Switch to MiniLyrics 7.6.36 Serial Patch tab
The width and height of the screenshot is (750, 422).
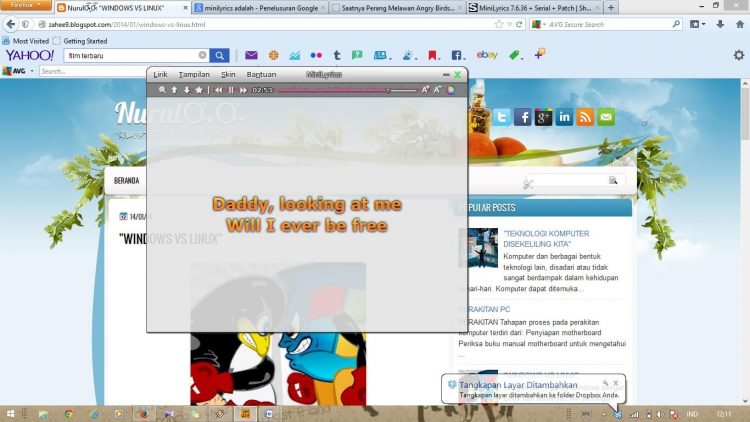point(534,8)
